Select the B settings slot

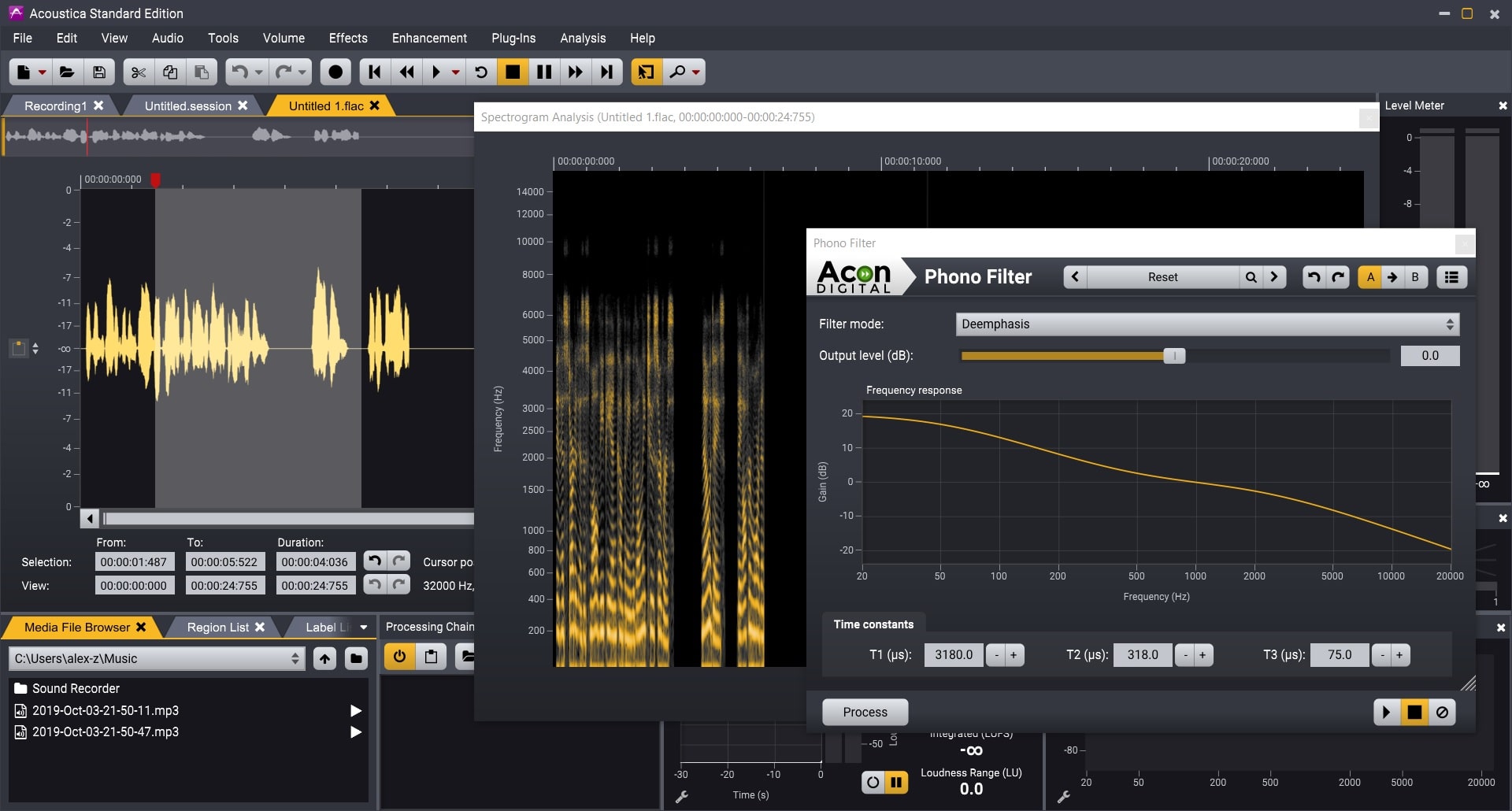[x=1415, y=277]
